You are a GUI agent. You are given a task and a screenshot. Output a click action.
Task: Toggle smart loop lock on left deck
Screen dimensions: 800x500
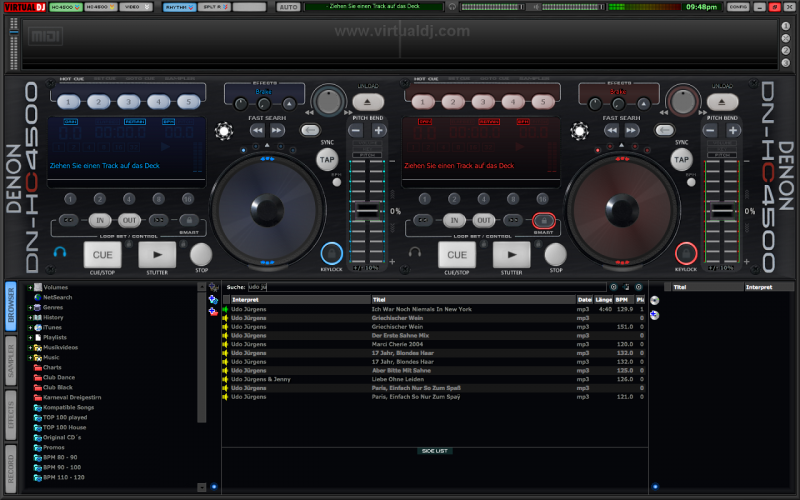189,220
